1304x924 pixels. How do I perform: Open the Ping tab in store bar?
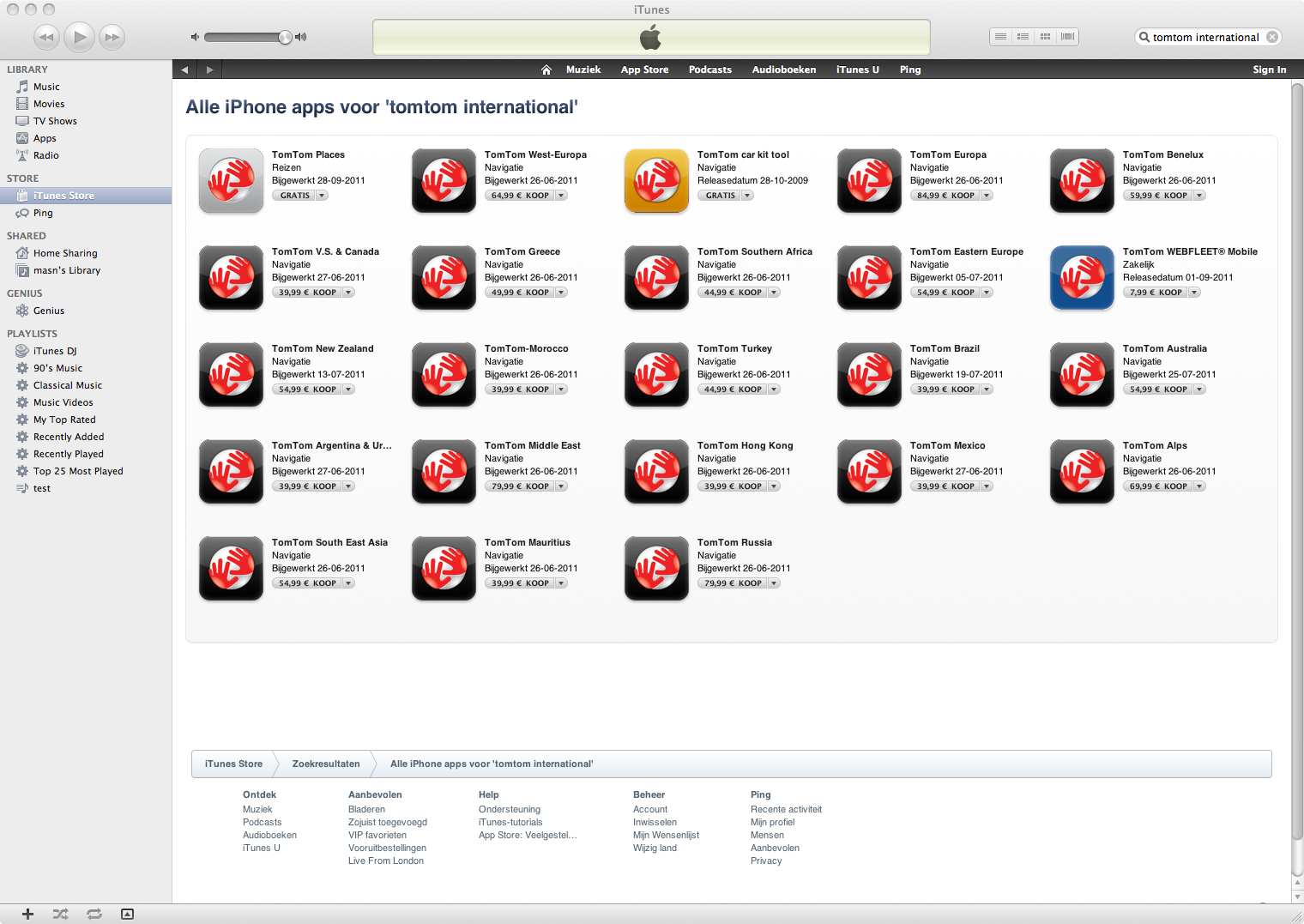tap(910, 69)
